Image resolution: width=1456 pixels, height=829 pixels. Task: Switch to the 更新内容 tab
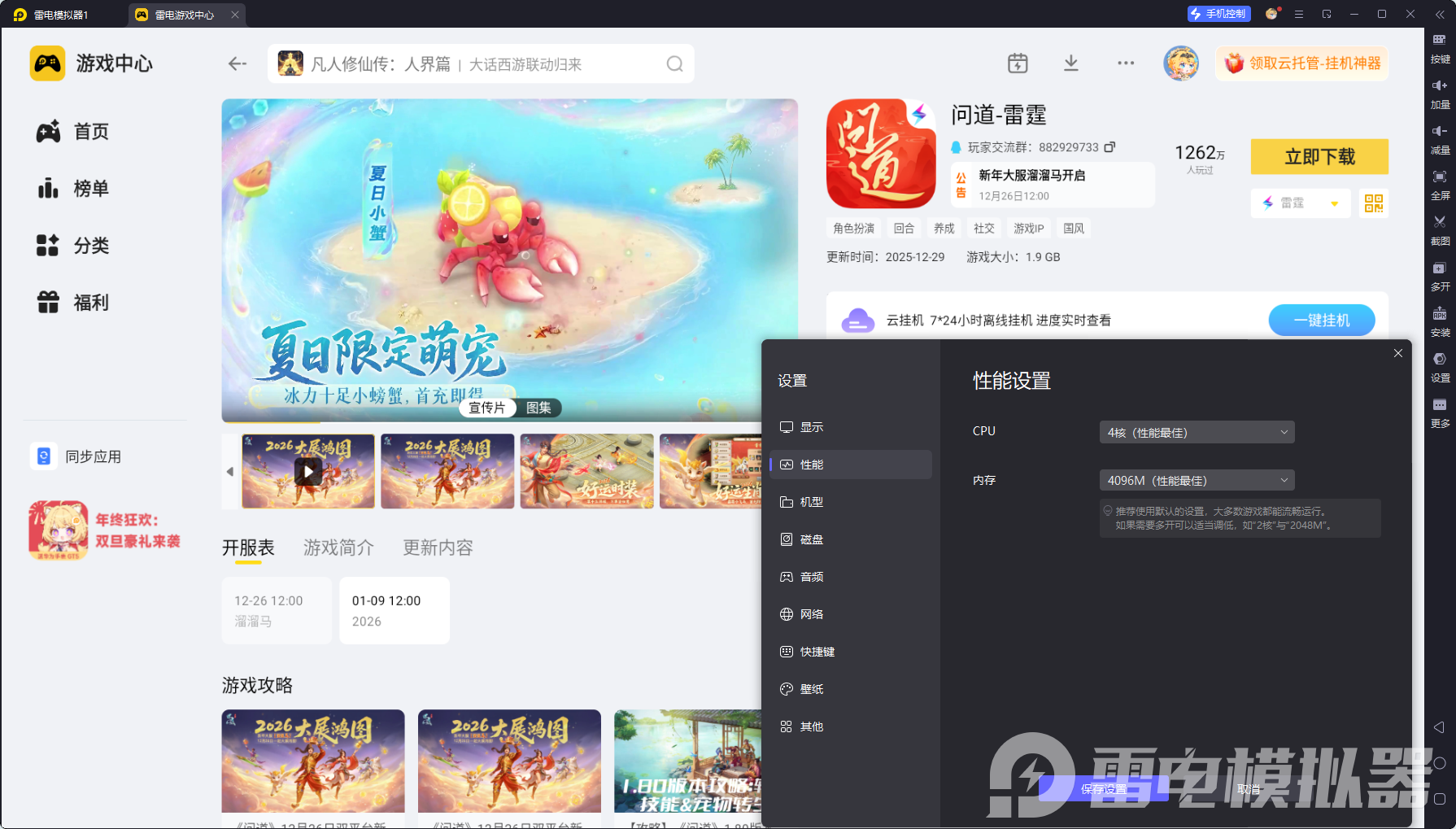point(438,548)
